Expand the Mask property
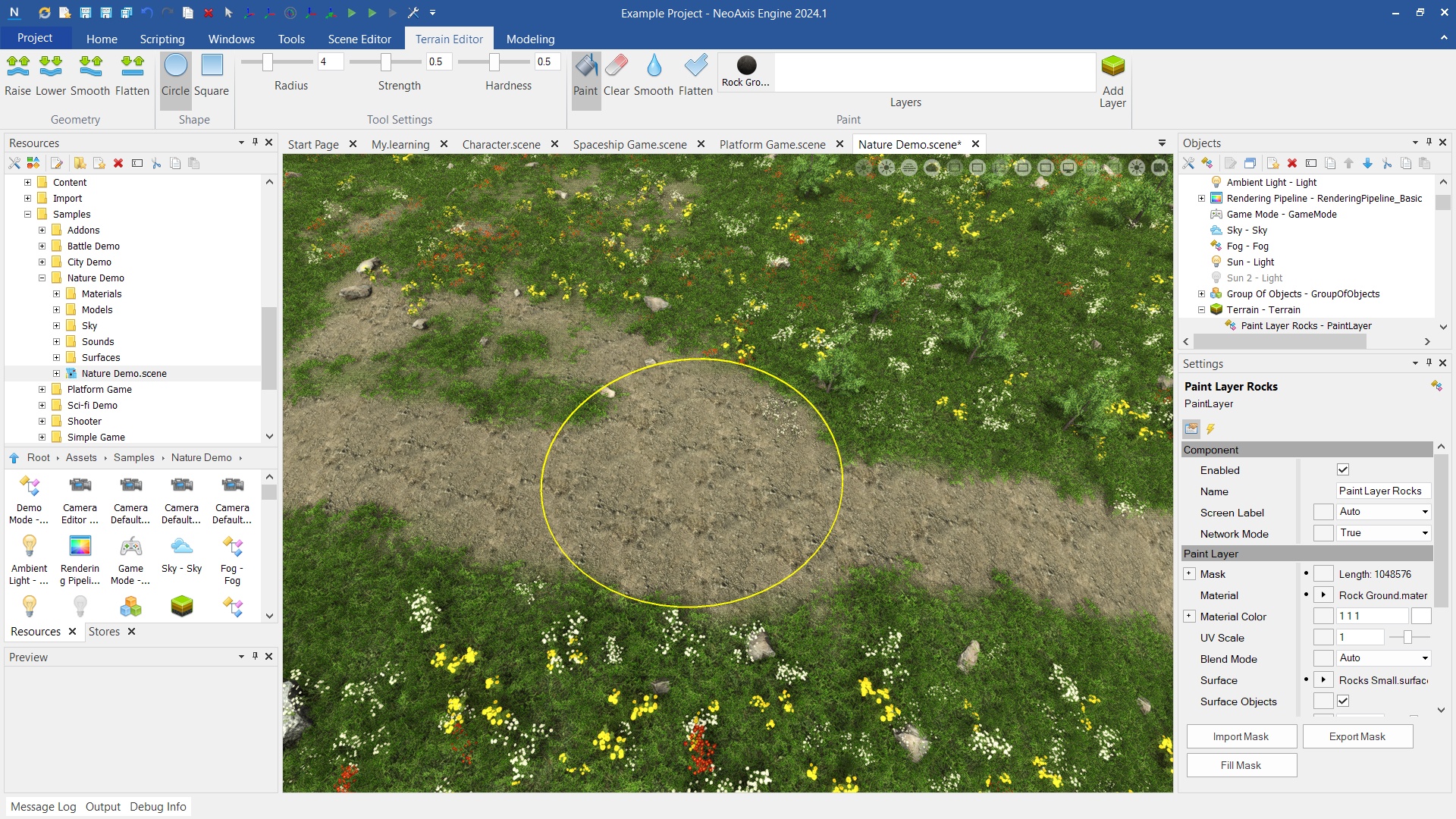Screen dimensions: 1456x819 [x=1189, y=574]
